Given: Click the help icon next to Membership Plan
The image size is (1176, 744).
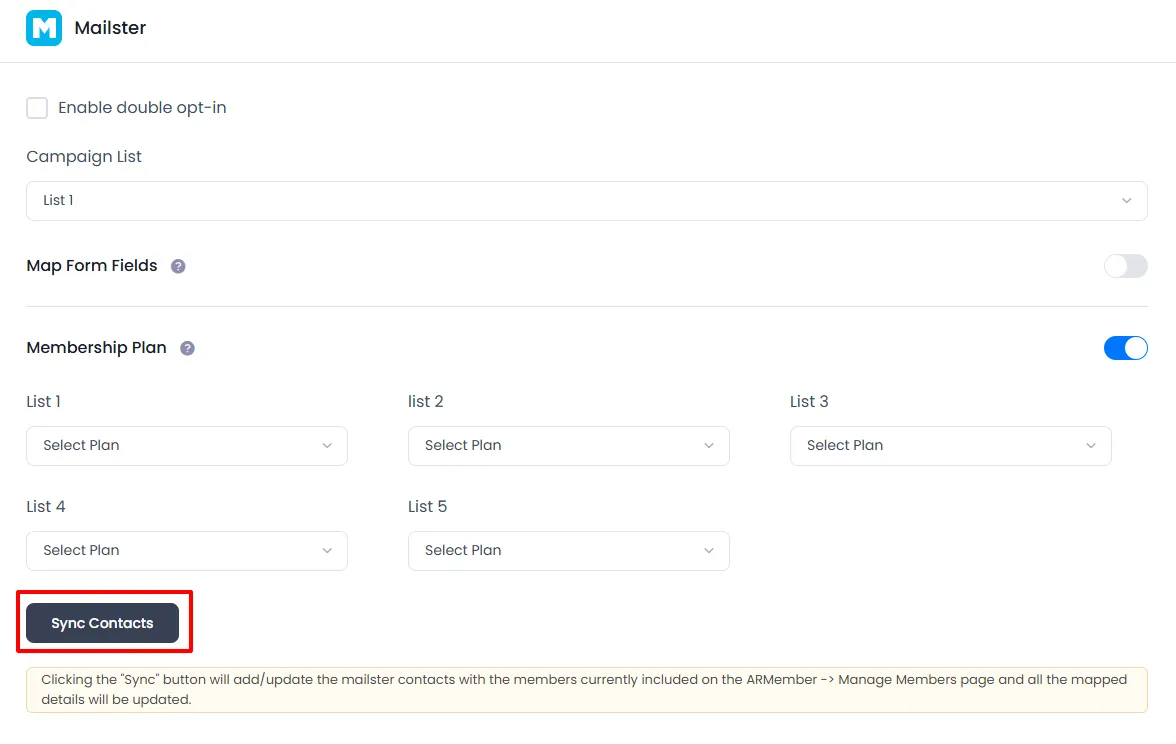Looking at the screenshot, I should pyautogui.click(x=187, y=348).
